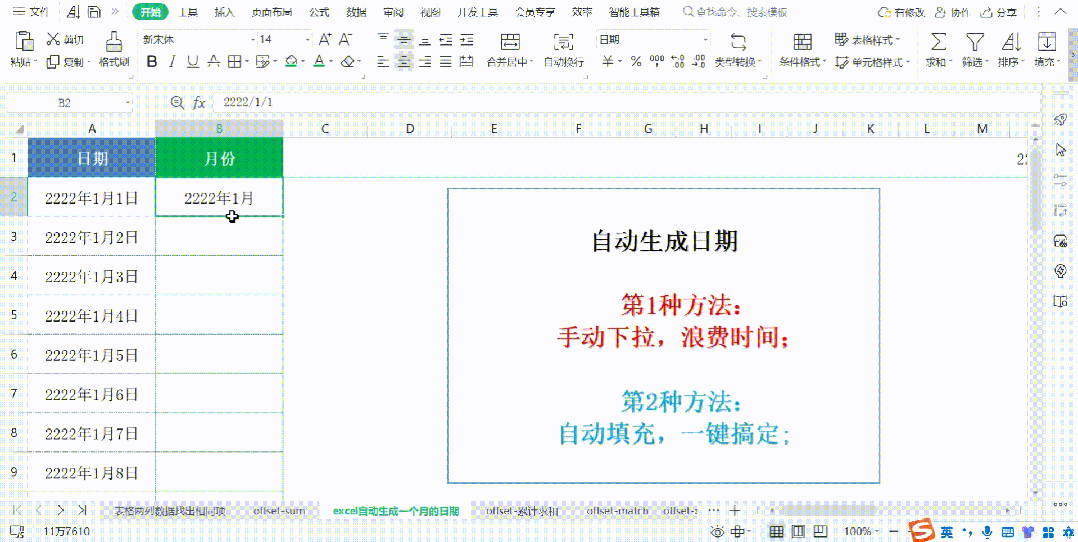Decrease decimal places
1078x542 pixels.
700,62
